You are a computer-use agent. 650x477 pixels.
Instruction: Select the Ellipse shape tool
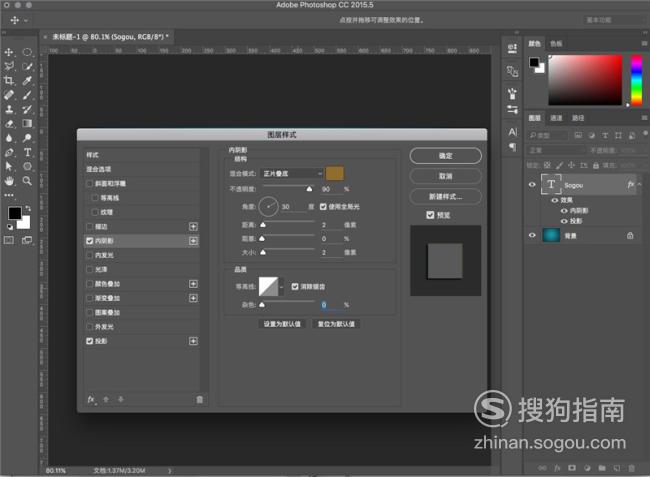tap(27, 166)
